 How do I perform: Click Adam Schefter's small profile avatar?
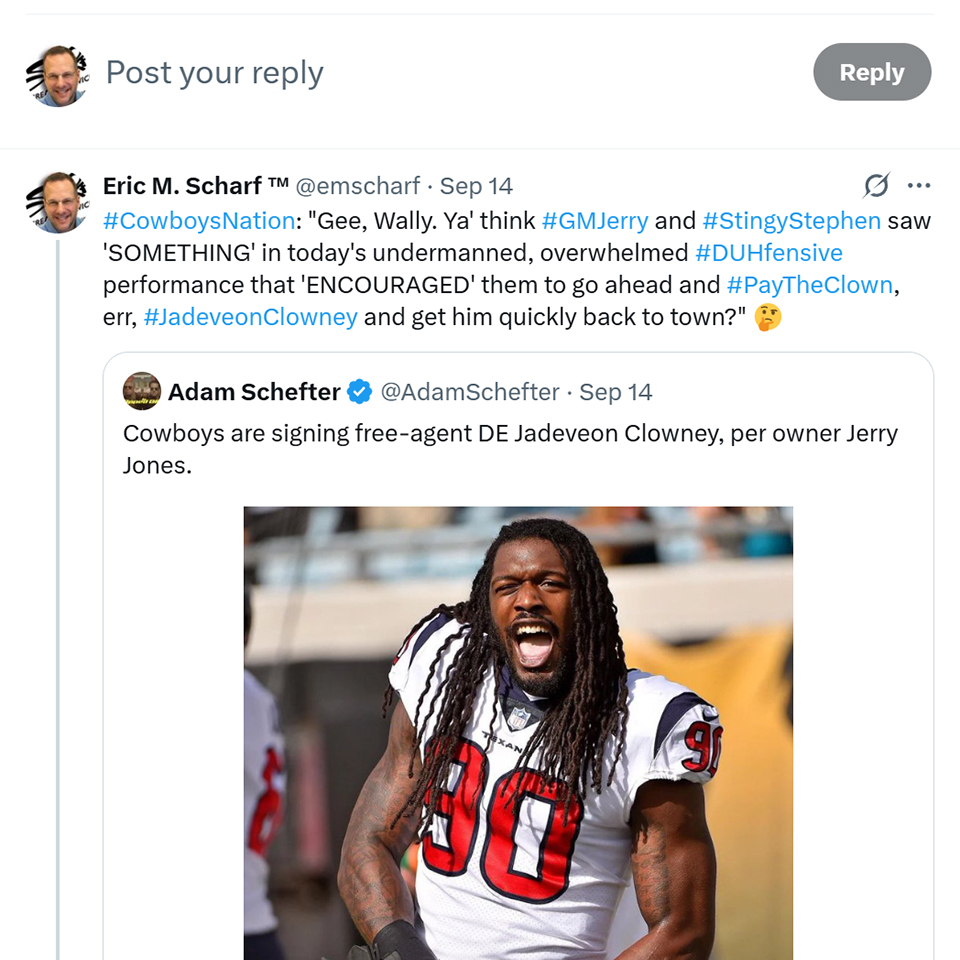pyautogui.click(x=142, y=392)
